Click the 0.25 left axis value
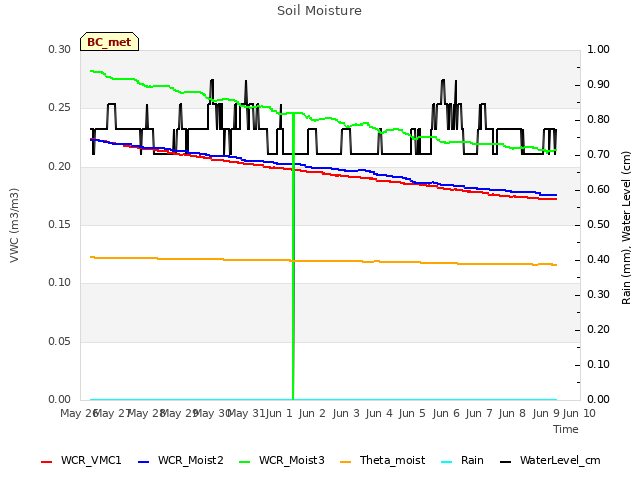Screen dimensions: 640x480 [x=60, y=108]
